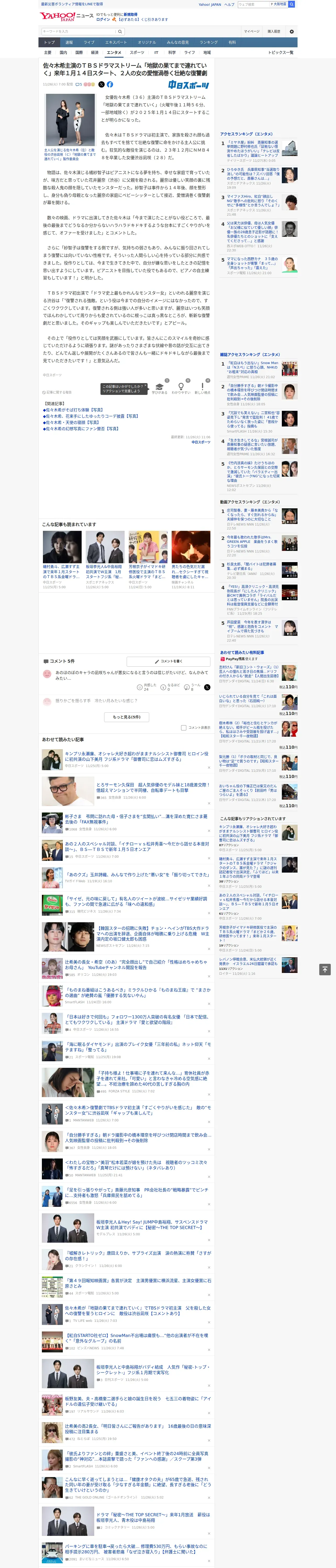
Task: Open related link 佐々木希がそば打ち体験
Action: point(74,410)
